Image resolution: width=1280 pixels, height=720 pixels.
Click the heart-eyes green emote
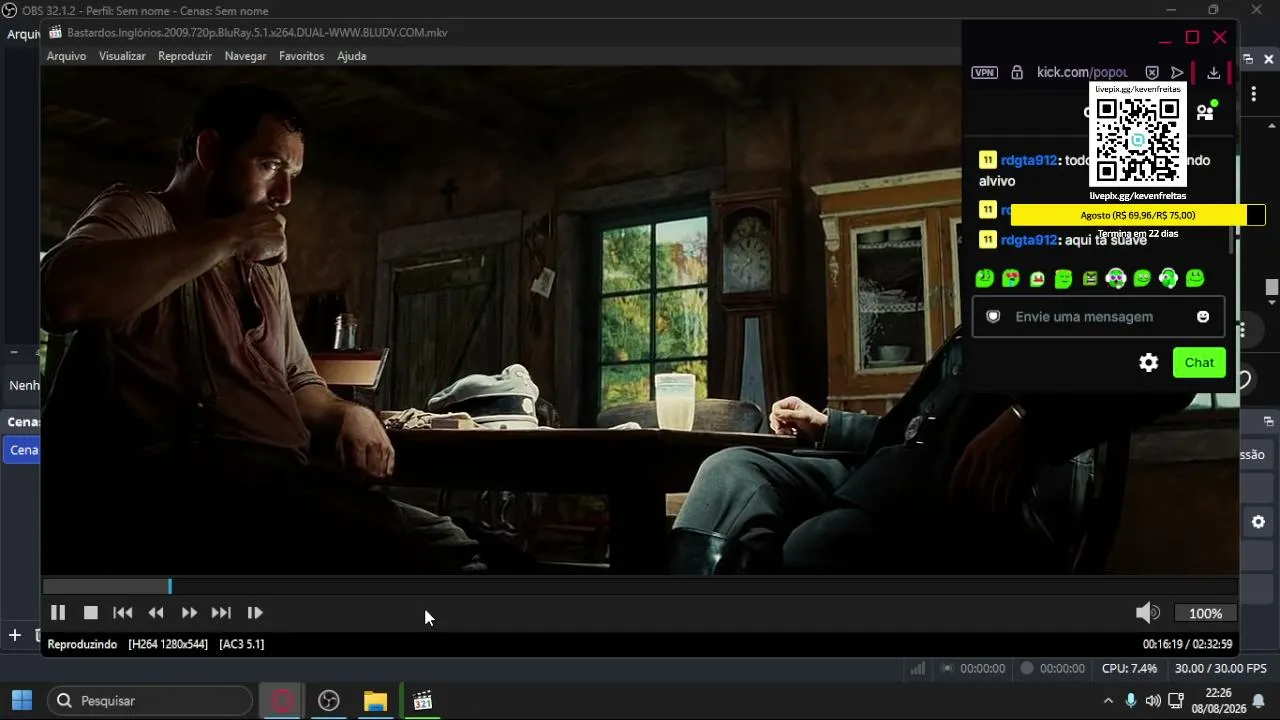(1011, 278)
